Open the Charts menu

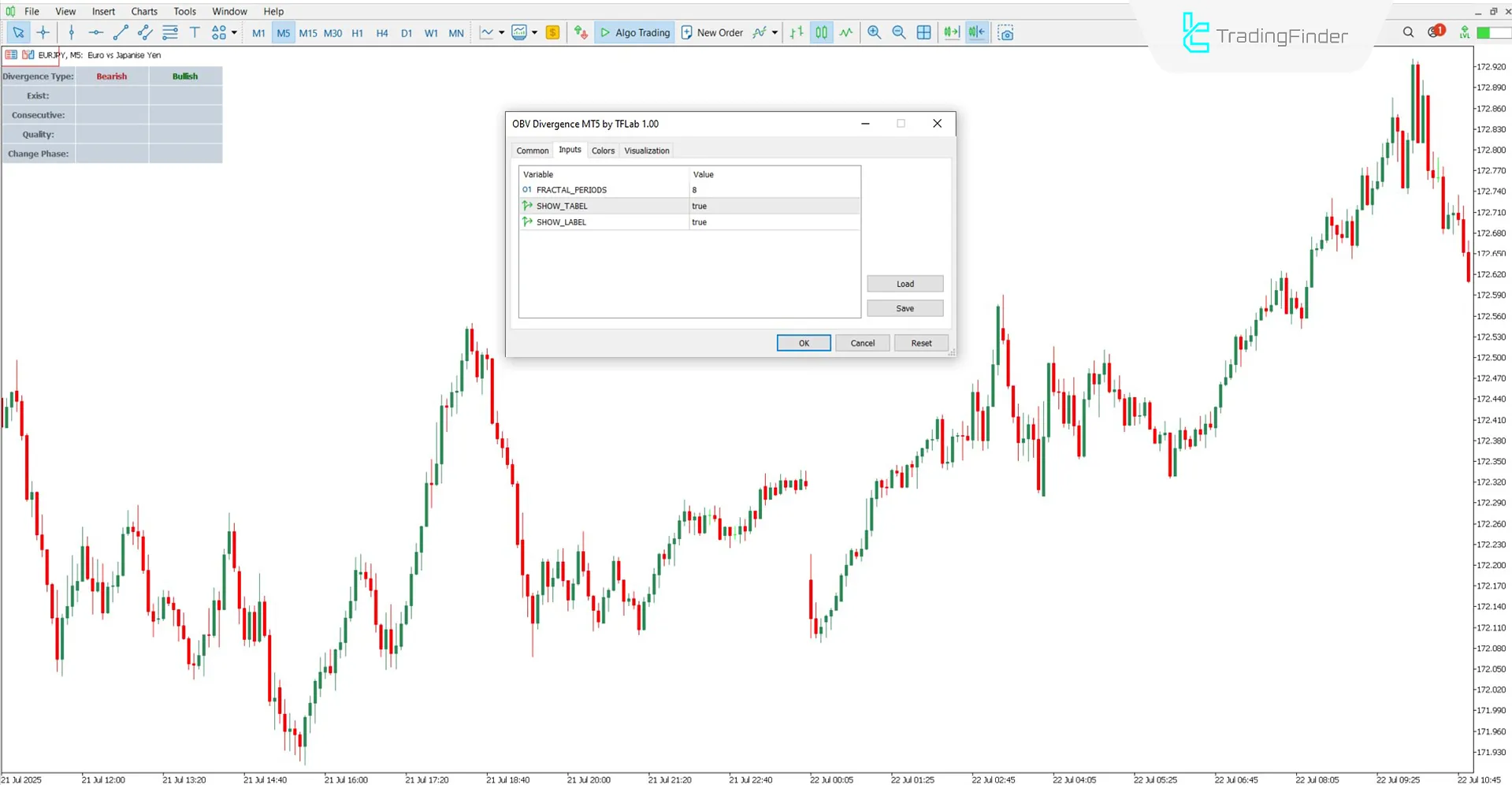tap(143, 11)
